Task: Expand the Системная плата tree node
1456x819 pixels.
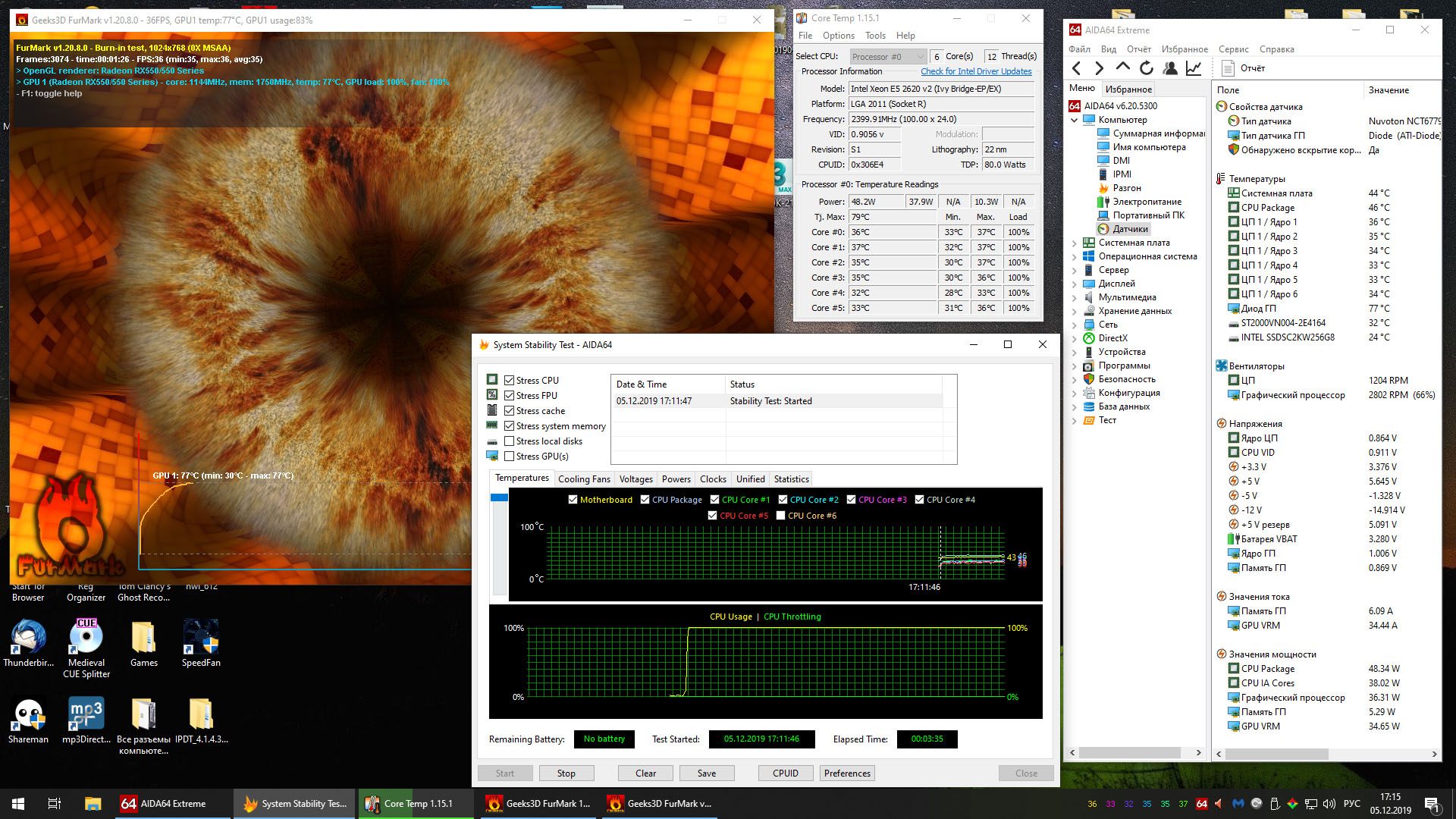Action: coord(1074,243)
